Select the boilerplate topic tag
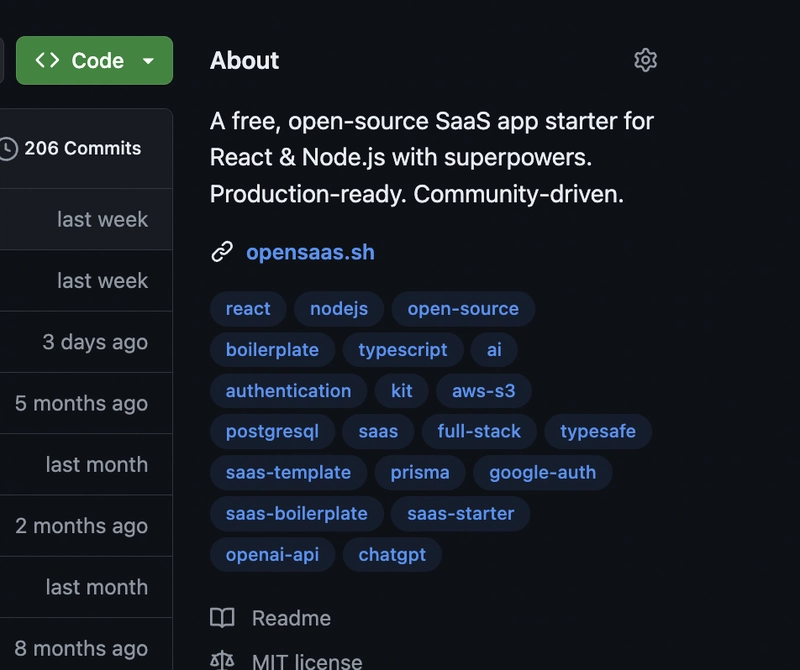This screenshot has width=800, height=670. pyautogui.click(x=272, y=350)
